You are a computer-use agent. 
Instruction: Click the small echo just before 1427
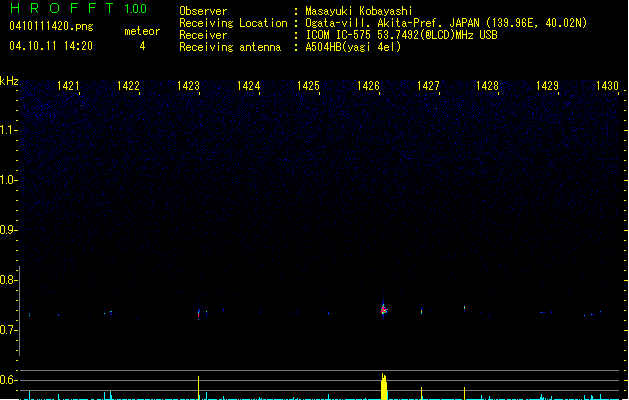coord(422,311)
